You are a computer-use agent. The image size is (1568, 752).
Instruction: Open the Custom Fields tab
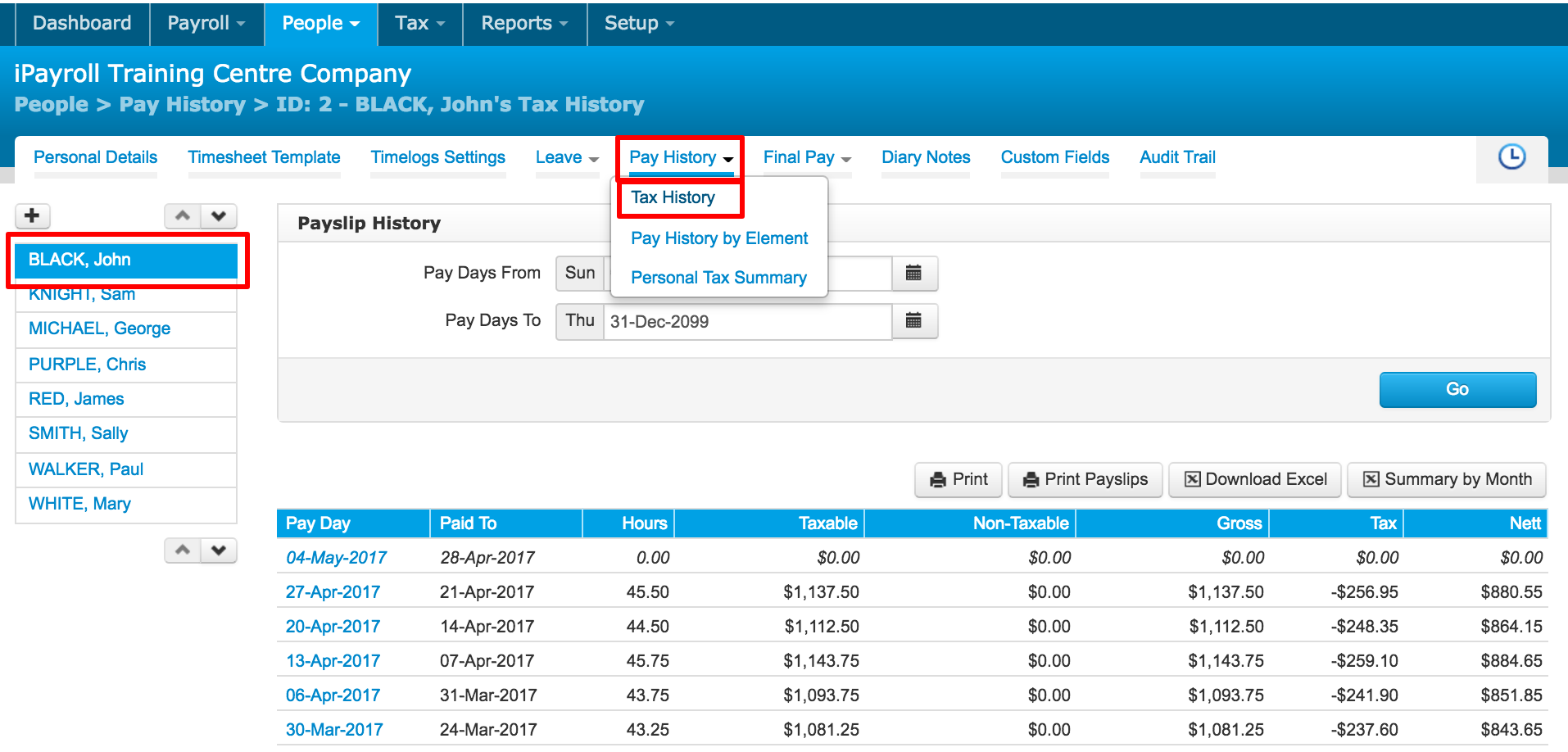1055,157
